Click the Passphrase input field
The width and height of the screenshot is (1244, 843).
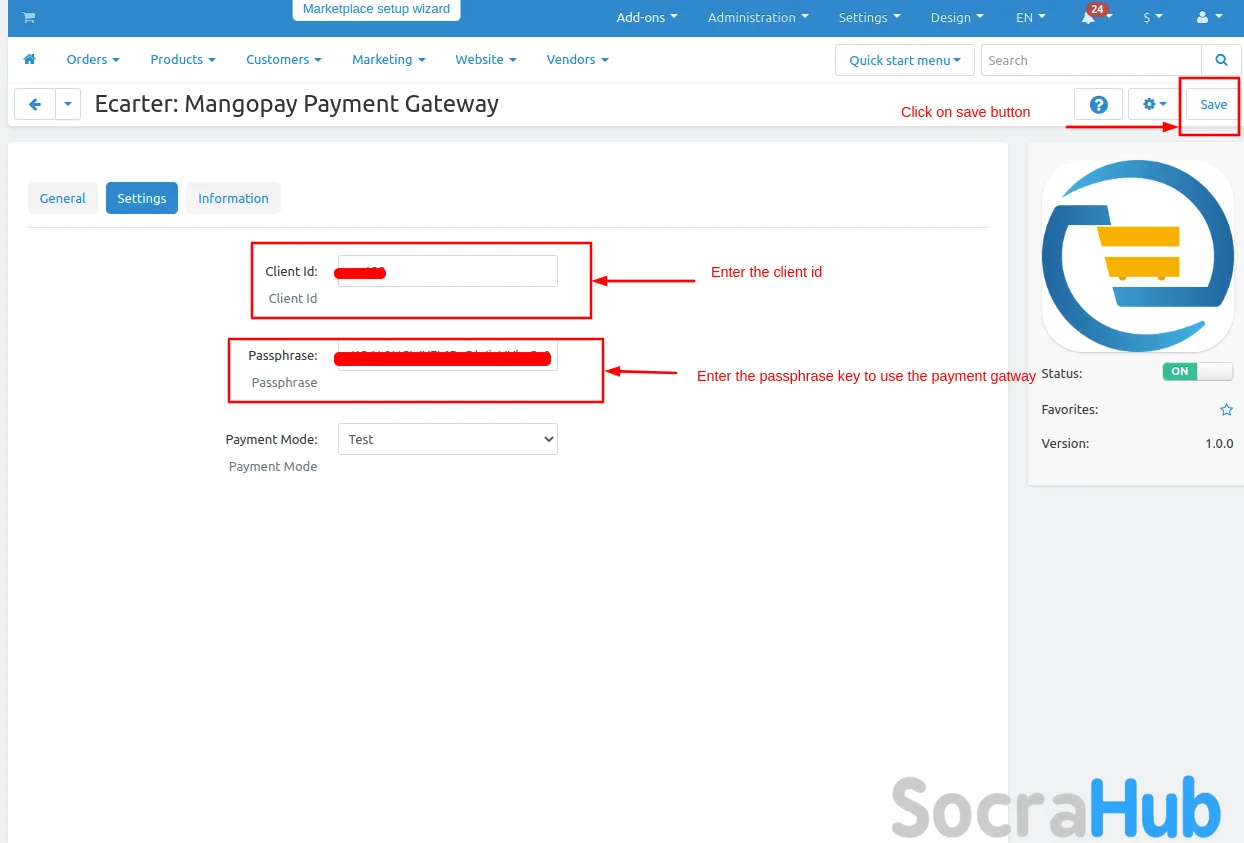pos(447,355)
